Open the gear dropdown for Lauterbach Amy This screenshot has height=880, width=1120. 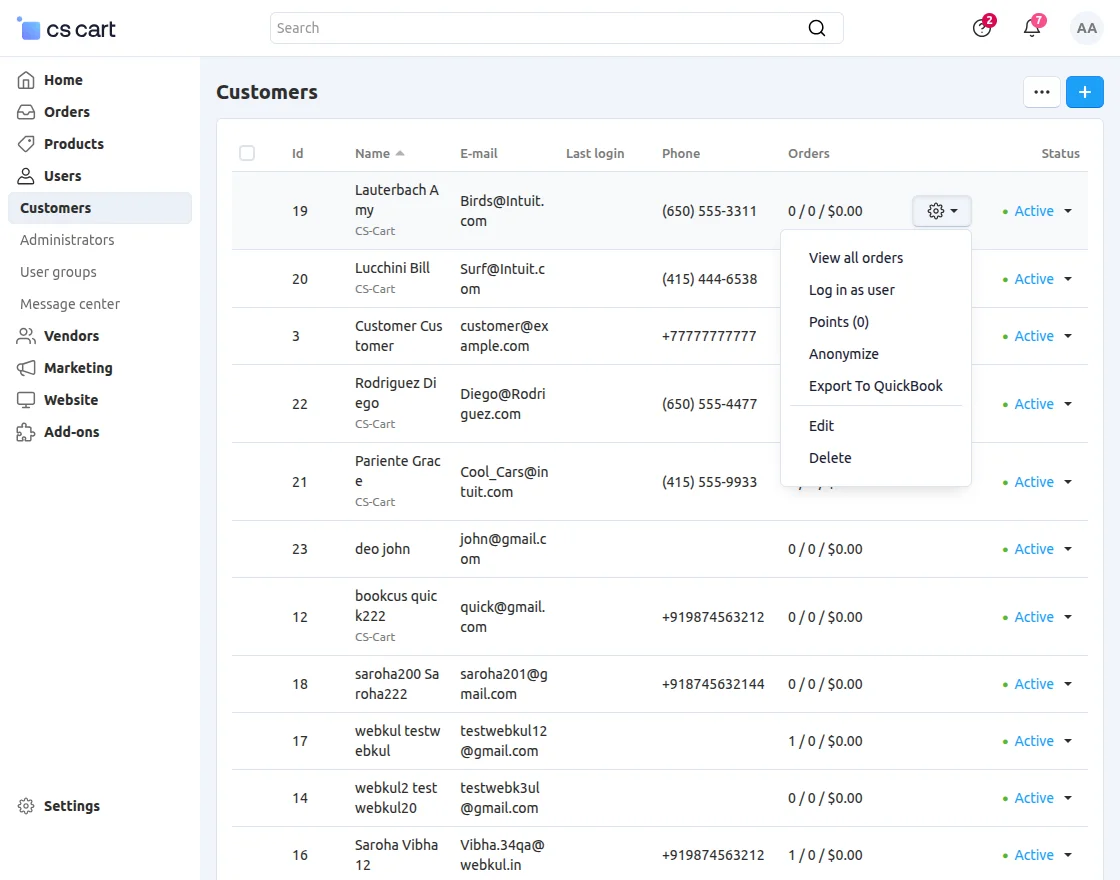942,211
